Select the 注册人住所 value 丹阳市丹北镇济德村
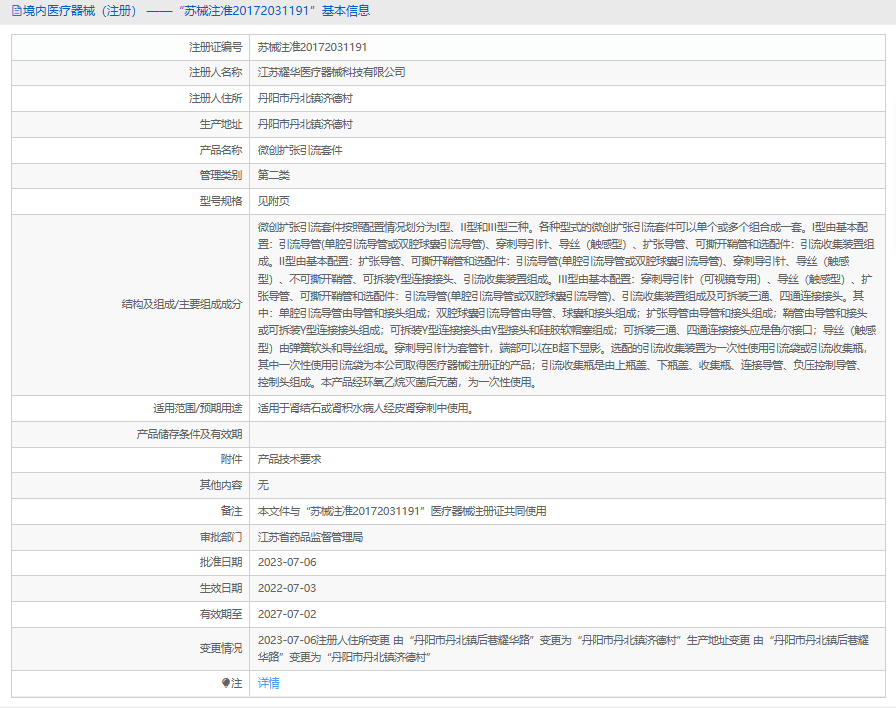This screenshot has height=708, width=896. pyautogui.click(x=305, y=98)
